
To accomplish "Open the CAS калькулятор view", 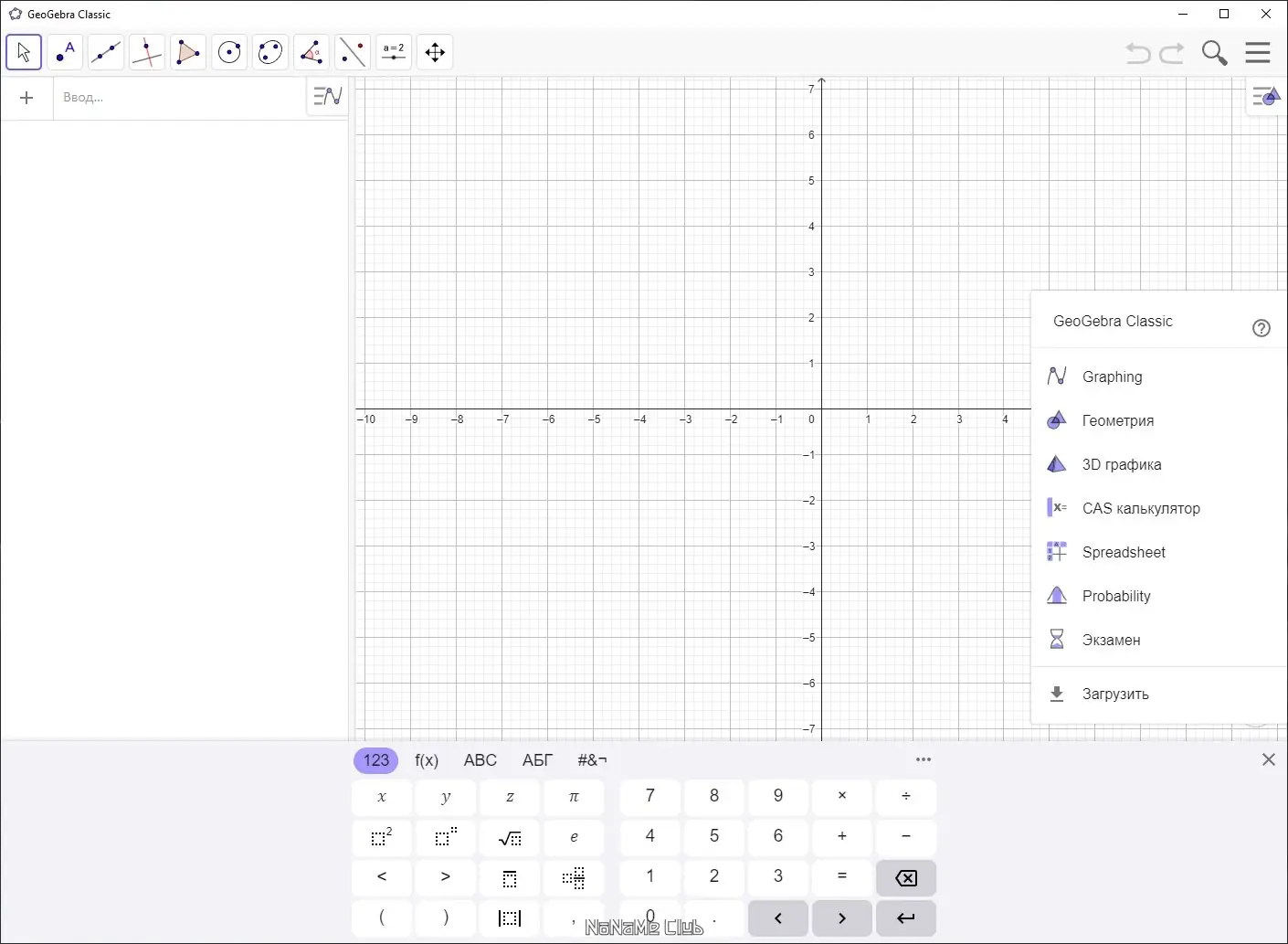I will (1140, 508).
